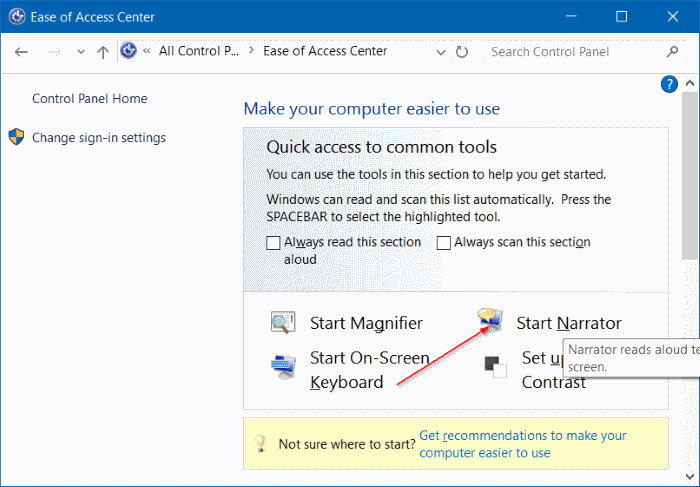This screenshot has height=487, width=700.
Task: Click Quick access to common tools heading
Action: pyautogui.click(x=381, y=147)
